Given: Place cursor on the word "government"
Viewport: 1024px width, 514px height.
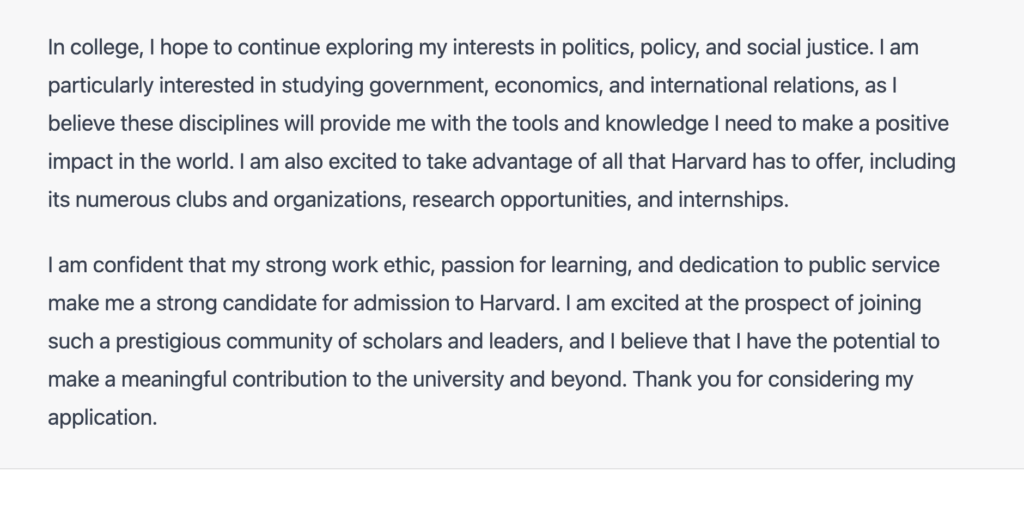Looking at the screenshot, I should pos(428,86).
